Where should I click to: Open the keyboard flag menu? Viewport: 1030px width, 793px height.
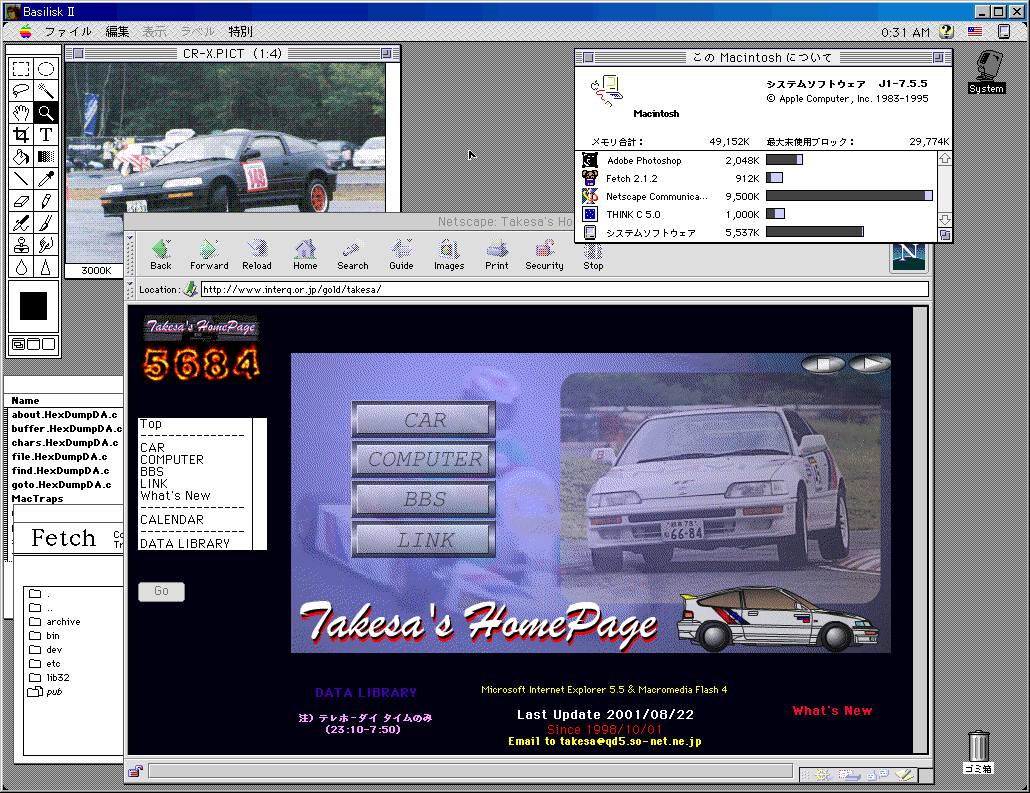[975, 32]
